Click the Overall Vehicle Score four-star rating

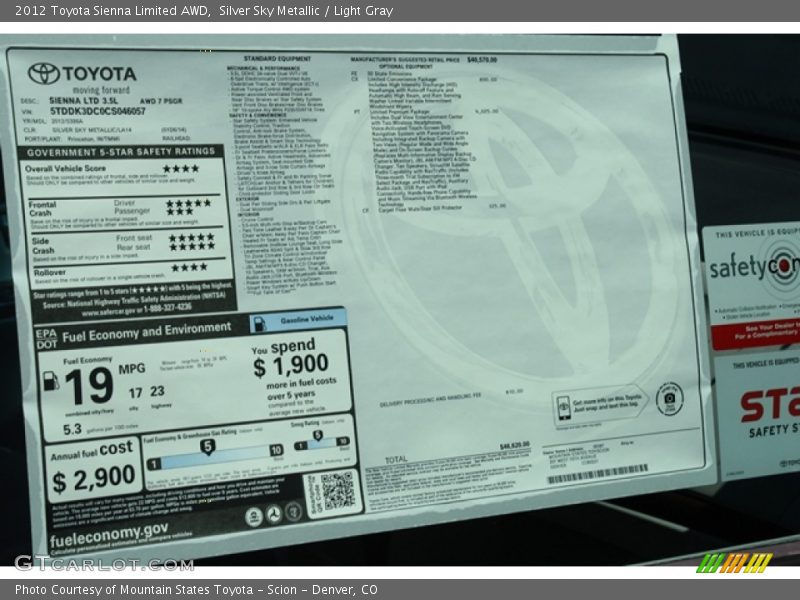pos(181,168)
